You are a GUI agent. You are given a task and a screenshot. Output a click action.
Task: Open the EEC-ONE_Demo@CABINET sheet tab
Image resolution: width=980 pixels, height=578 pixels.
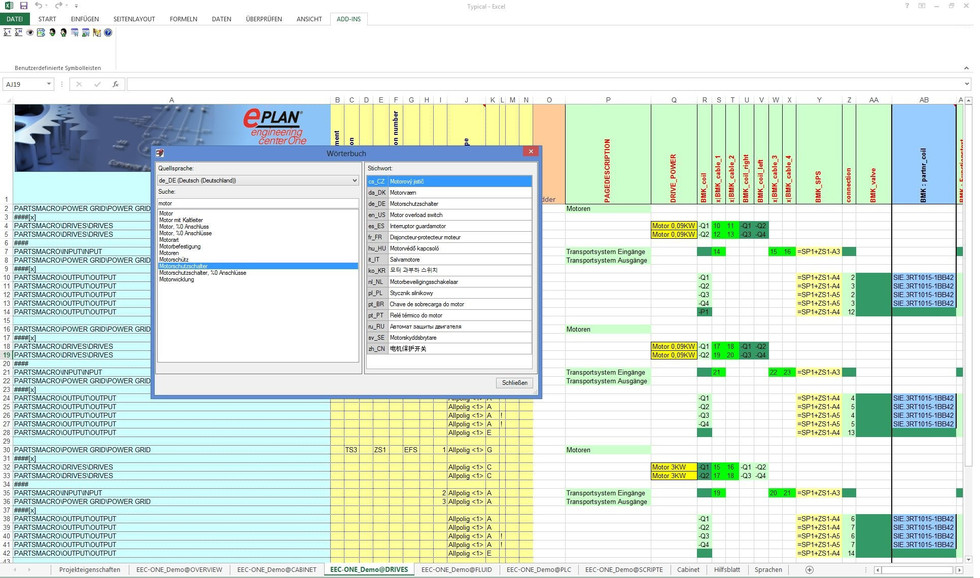pos(276,569)
